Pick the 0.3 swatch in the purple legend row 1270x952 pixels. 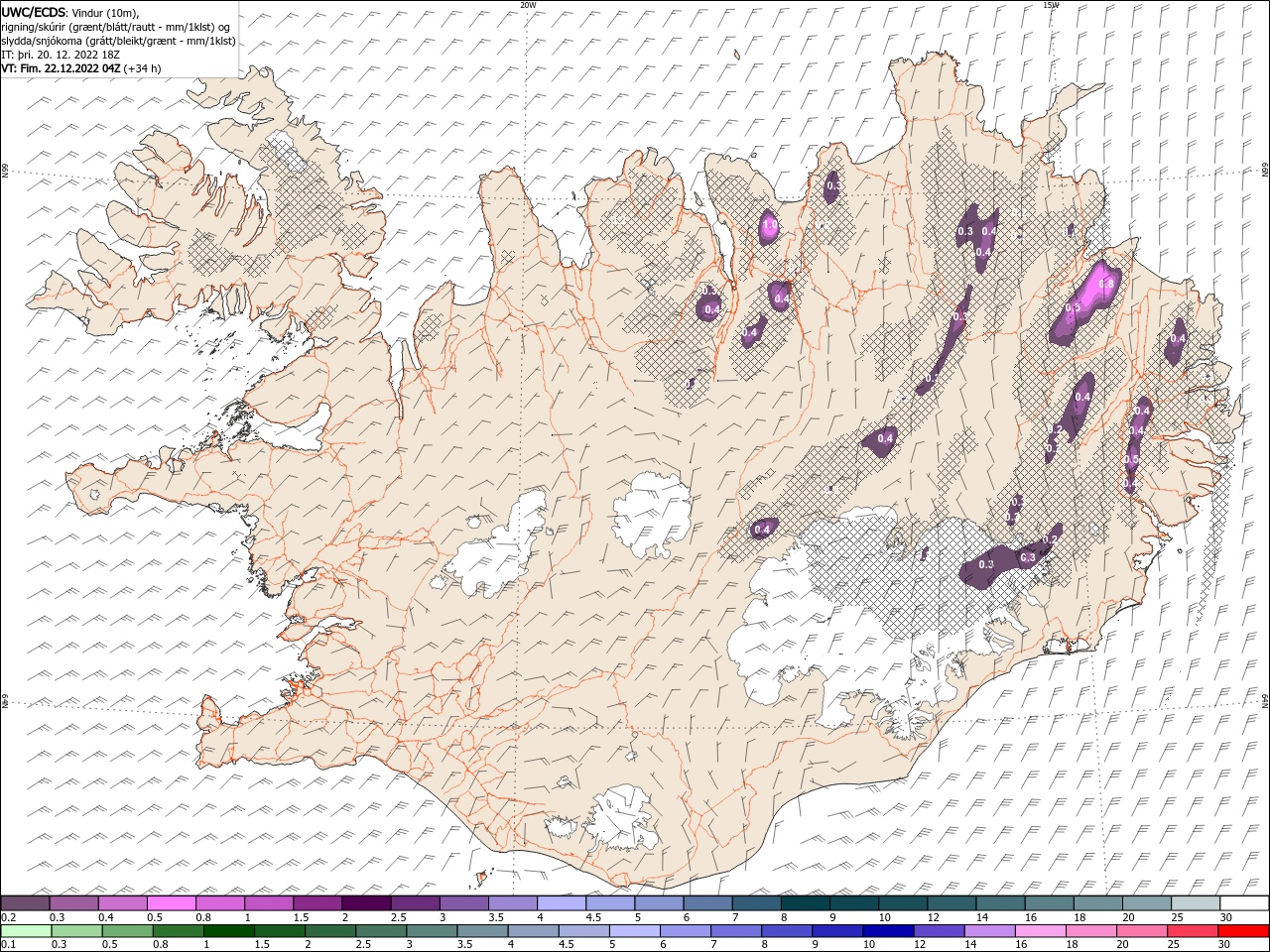[73, 903]
